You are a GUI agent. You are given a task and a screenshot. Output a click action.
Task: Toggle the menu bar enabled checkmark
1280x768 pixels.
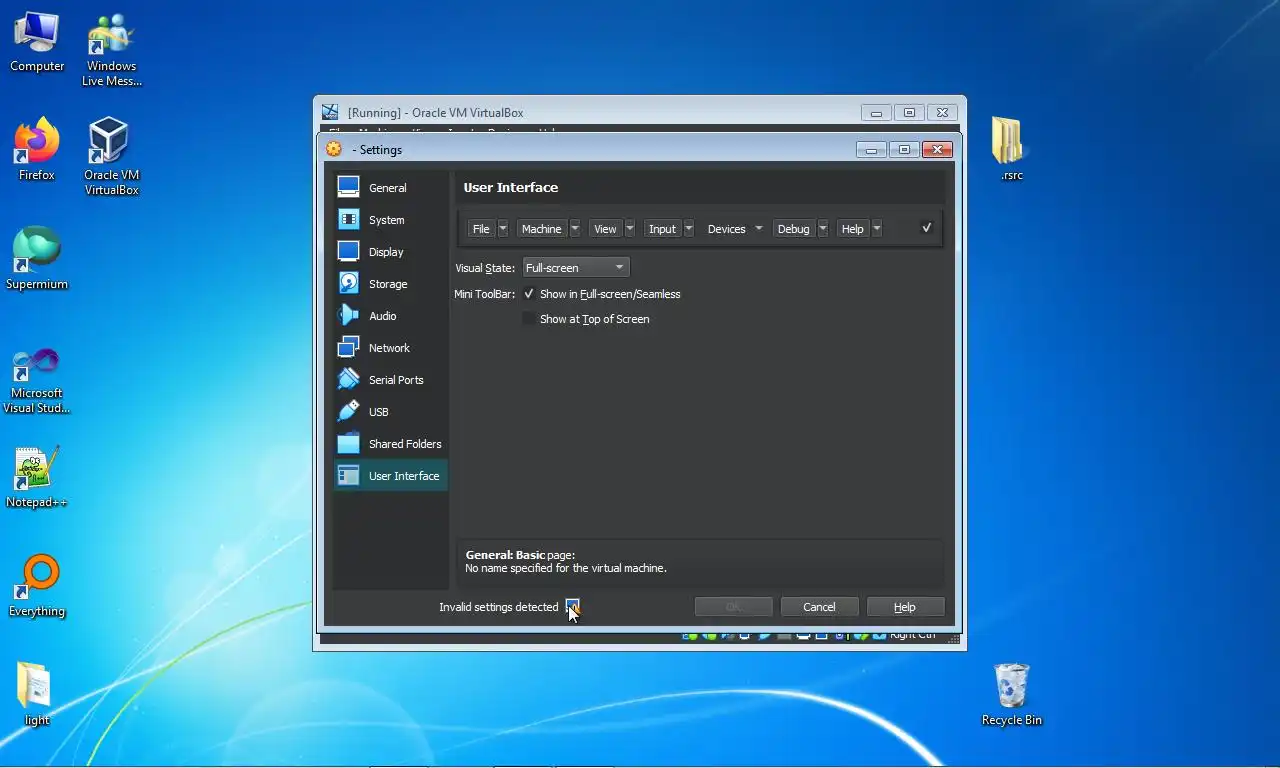coord(927,228)
